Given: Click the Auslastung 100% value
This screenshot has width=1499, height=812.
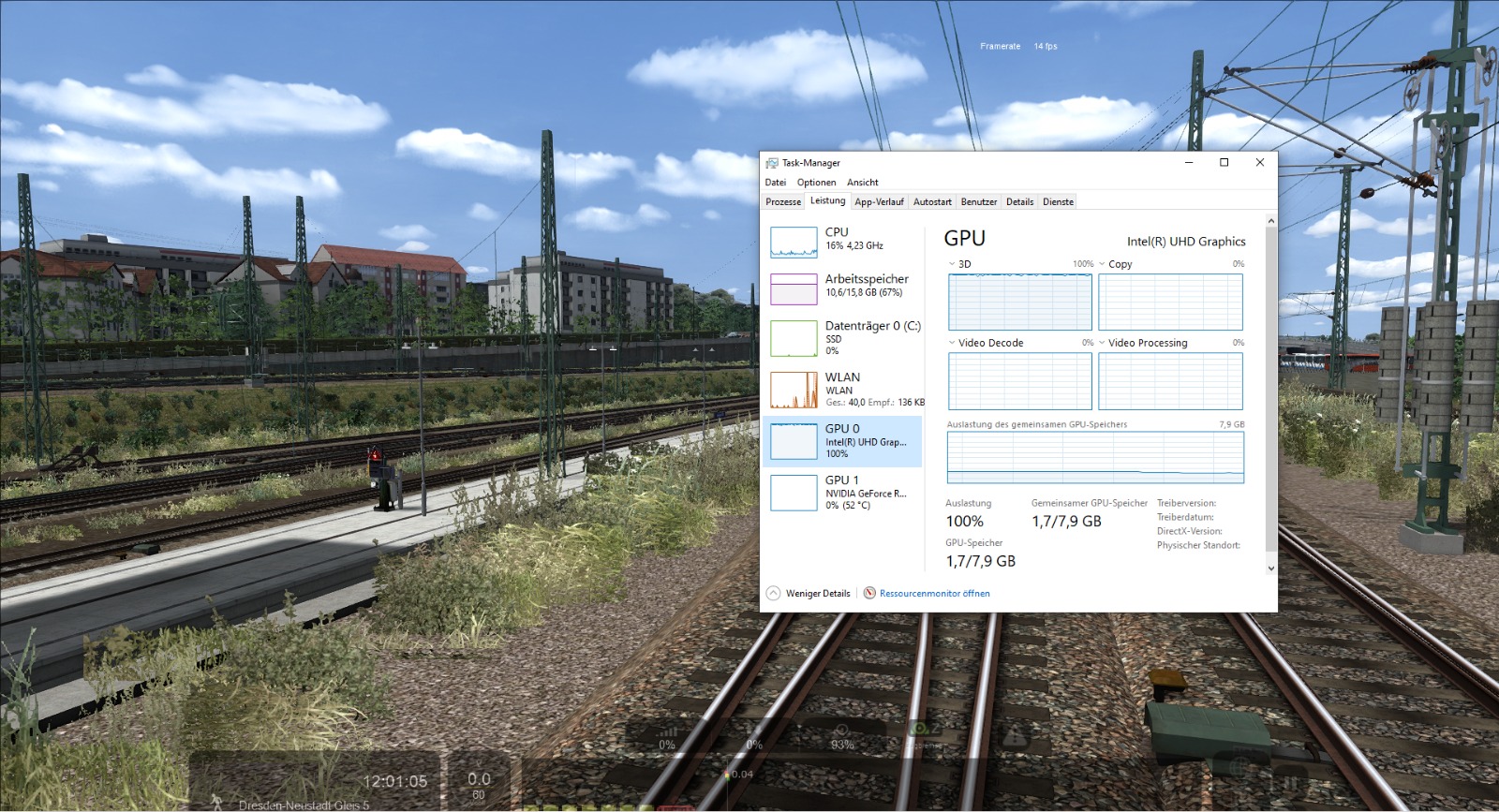Looking at the screenshot, I should [x=965, y=522].
